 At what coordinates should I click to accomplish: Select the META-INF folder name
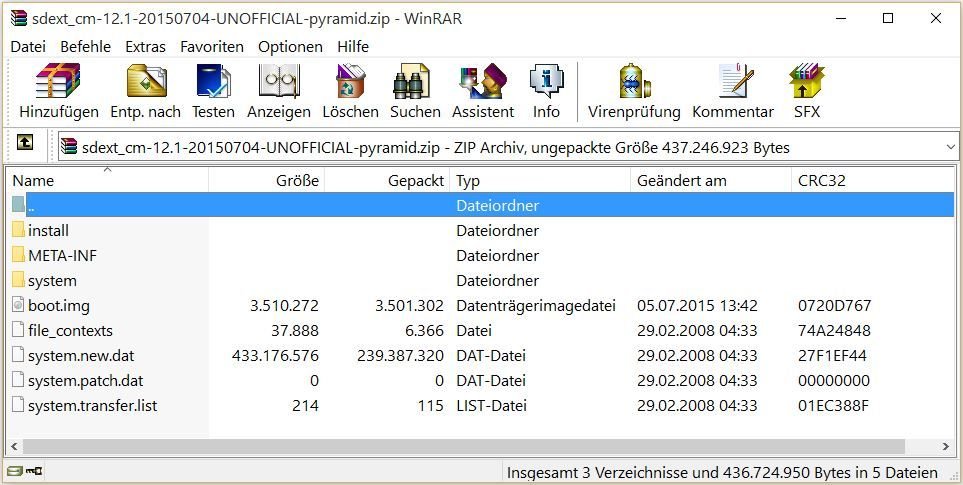(63, 255)
